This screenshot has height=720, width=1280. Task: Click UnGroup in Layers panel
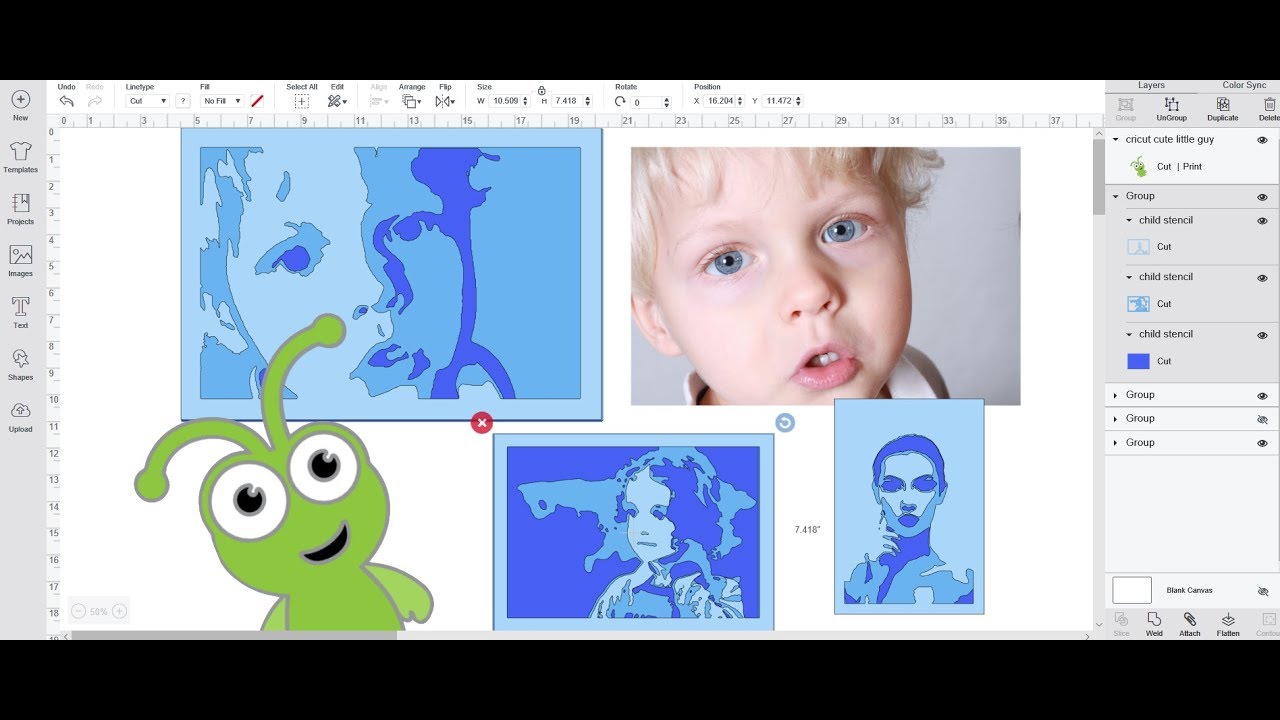[x=1171, y=108]
